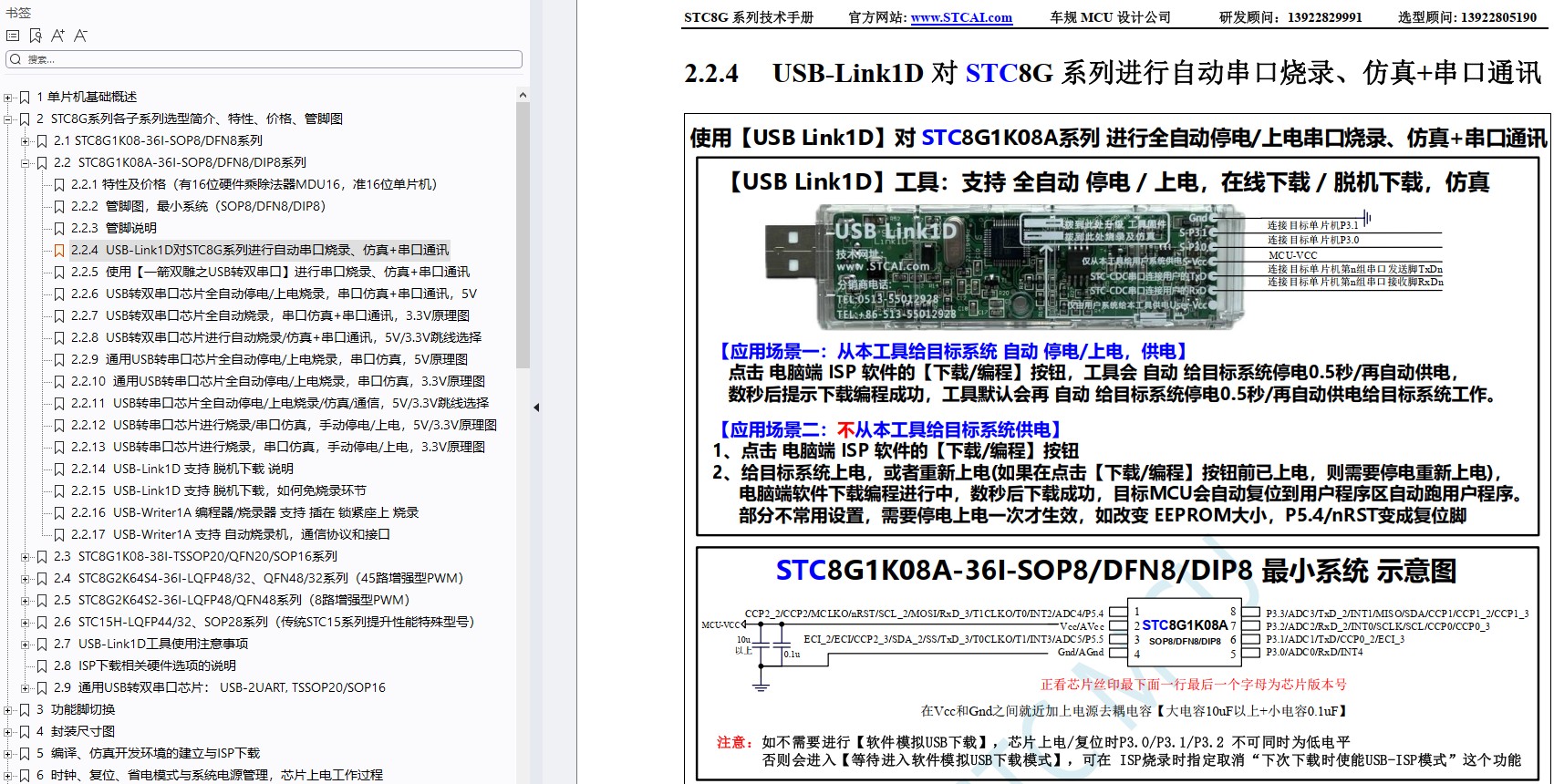Expand bookmark 2.7 USB-Link1D工具使用注意事项
Image resolution: width=1554 pixels, height=784 pixels.
(26, 644)
